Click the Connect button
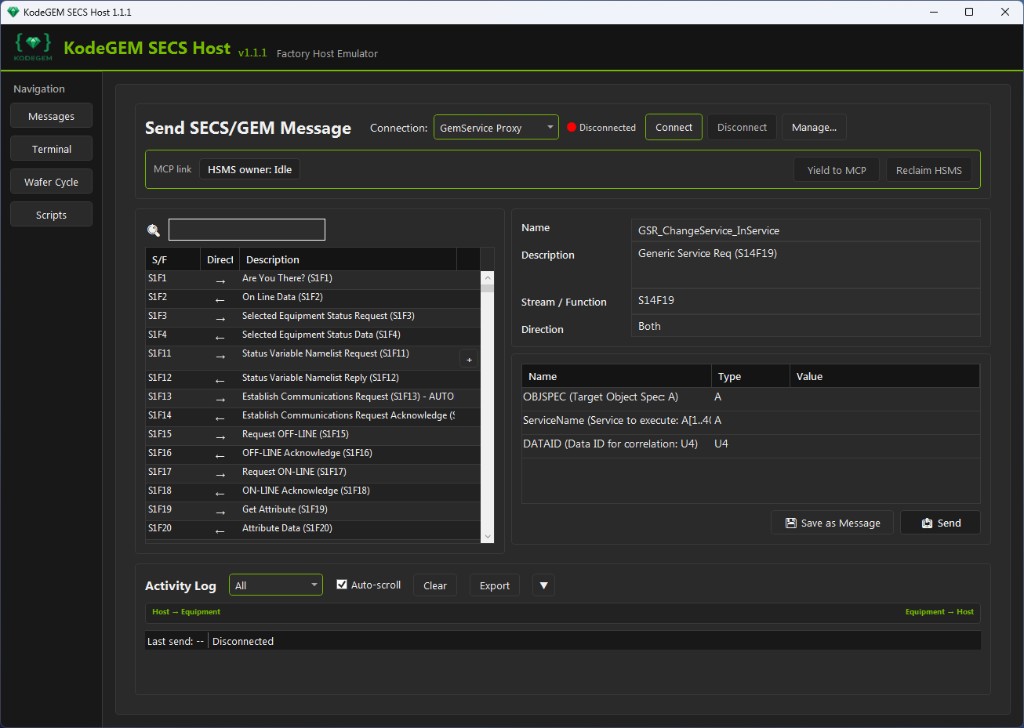Image resolution: width=1024 pixels, height=728 pixels. tap(673, 127)
